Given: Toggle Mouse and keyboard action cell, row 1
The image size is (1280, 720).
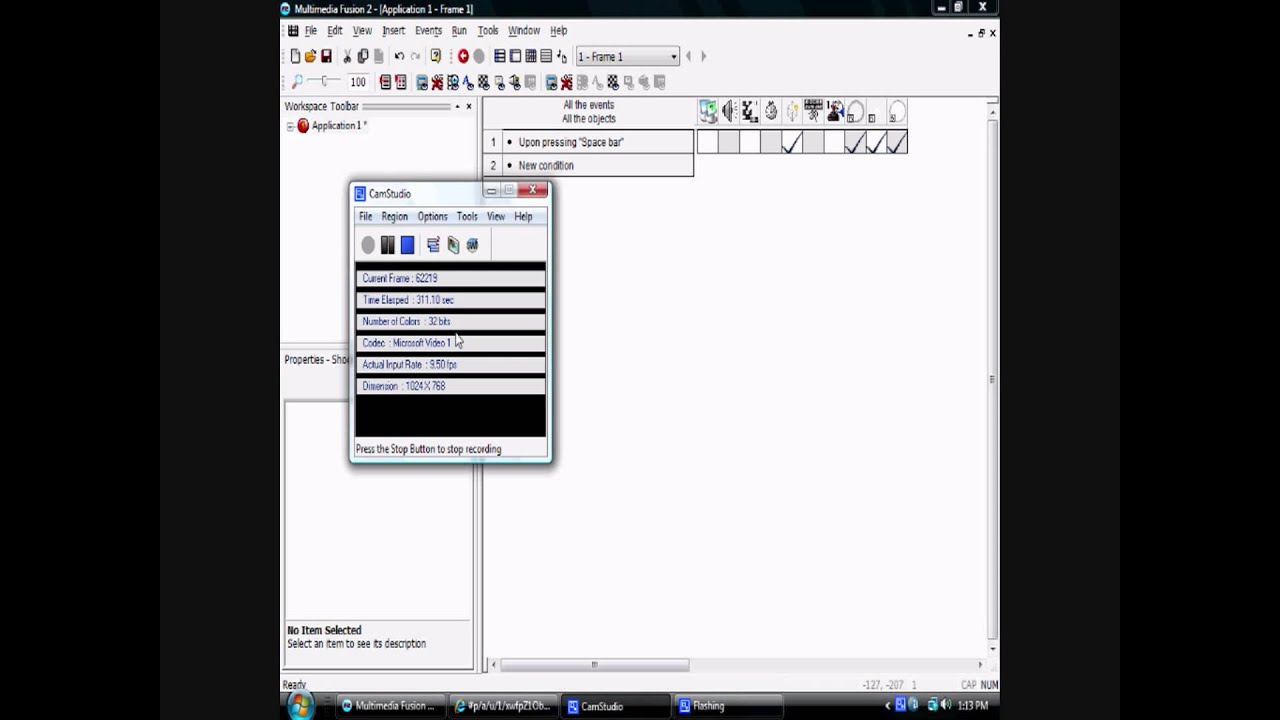Looking at the screenshot, I should coord(812,143).
